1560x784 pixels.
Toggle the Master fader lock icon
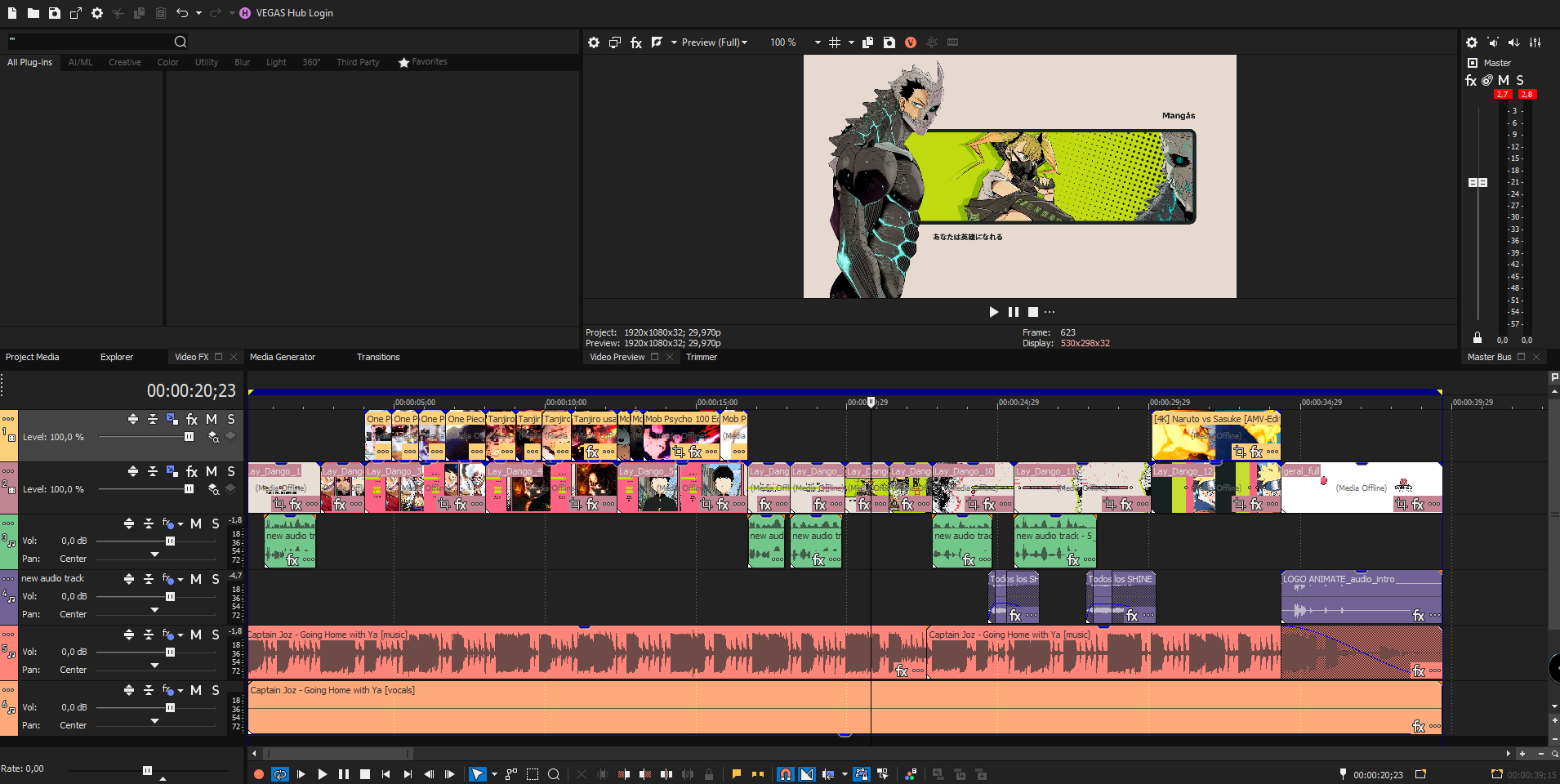pyautogui.click(x=1478, y=337)
